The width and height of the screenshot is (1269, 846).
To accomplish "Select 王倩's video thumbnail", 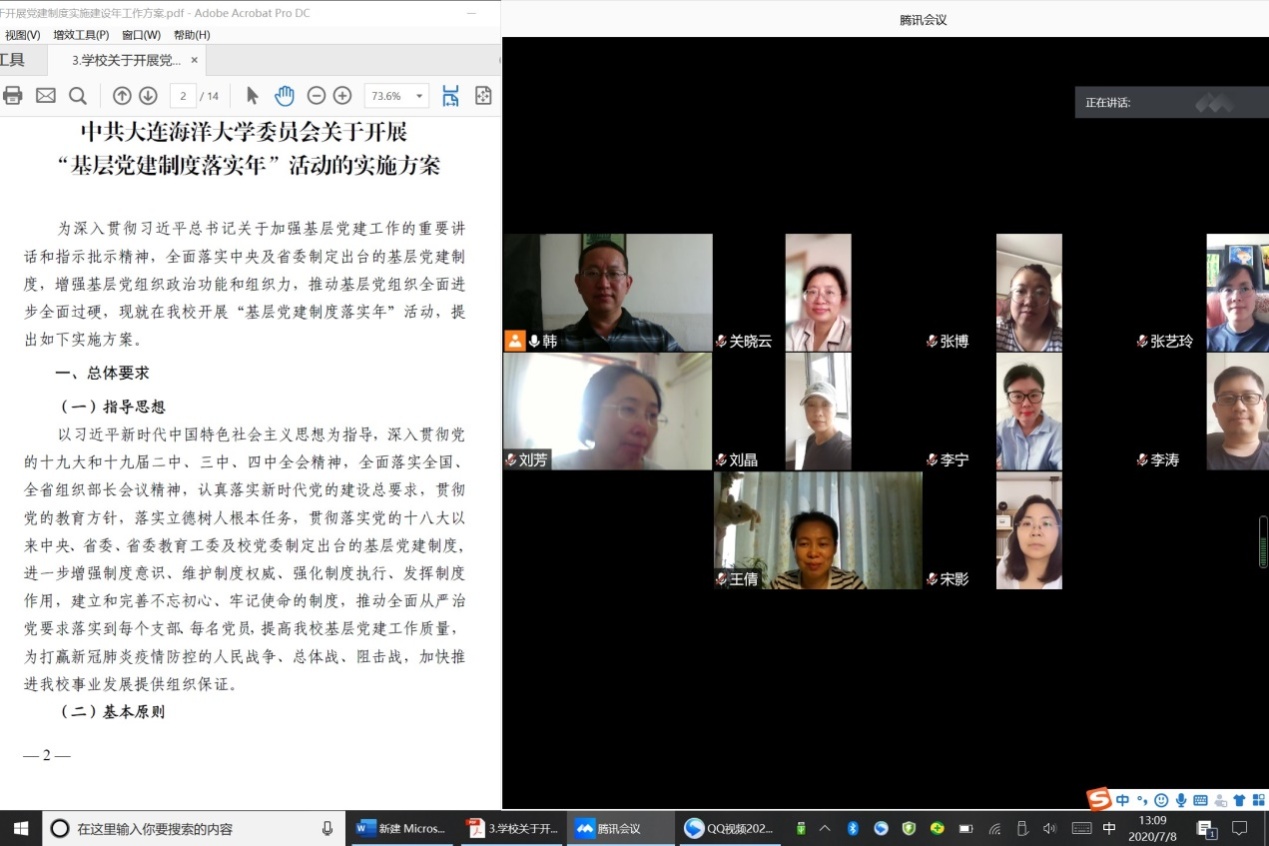I will pyautogui.click(x=818, y=531).
